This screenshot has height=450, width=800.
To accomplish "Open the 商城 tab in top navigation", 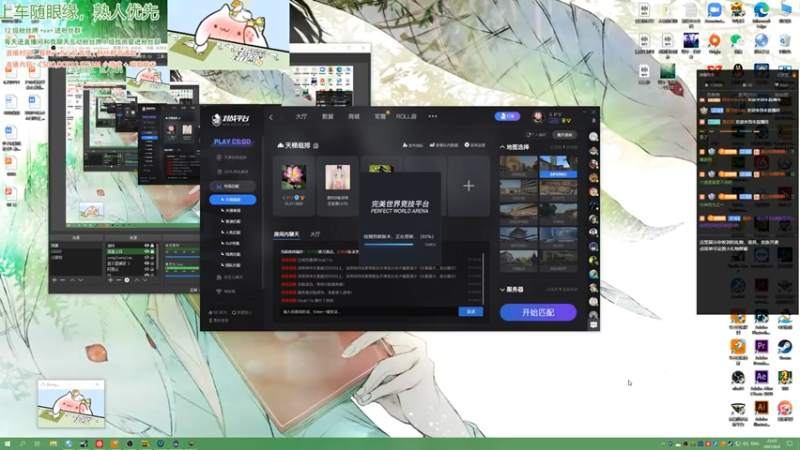I will (354, 117).
